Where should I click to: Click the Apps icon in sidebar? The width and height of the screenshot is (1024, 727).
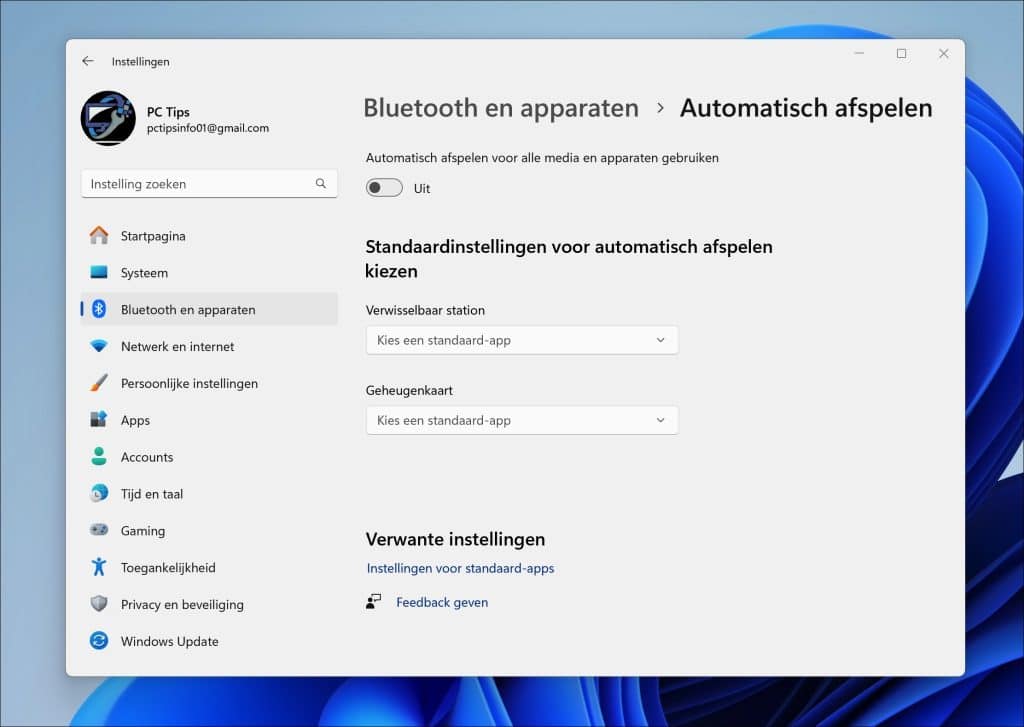[99, 419]
